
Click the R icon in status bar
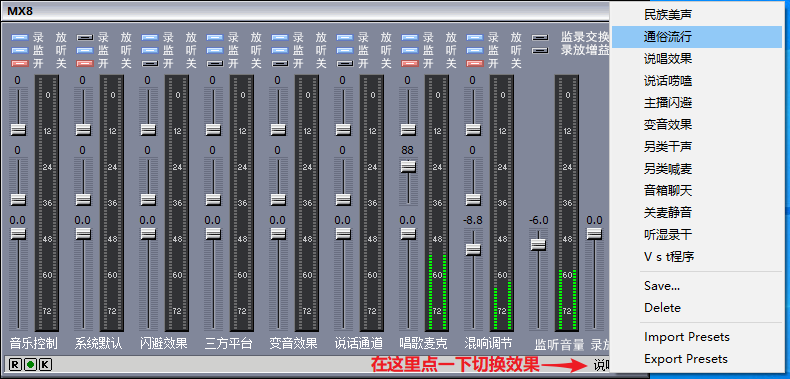pyautogui.click(x=15, y=364)
